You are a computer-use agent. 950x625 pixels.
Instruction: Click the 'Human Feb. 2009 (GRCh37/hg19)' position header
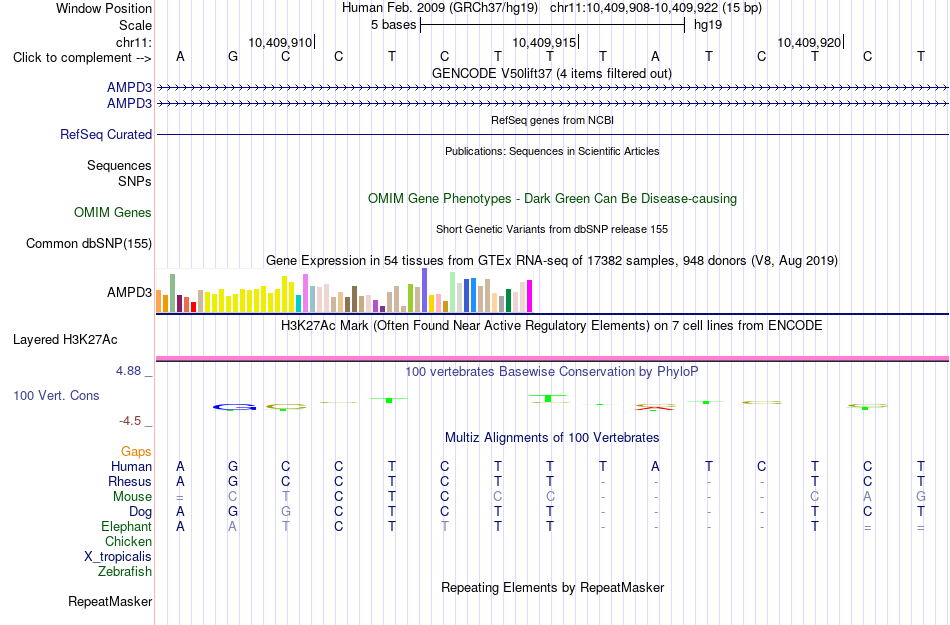coord(440,8)
